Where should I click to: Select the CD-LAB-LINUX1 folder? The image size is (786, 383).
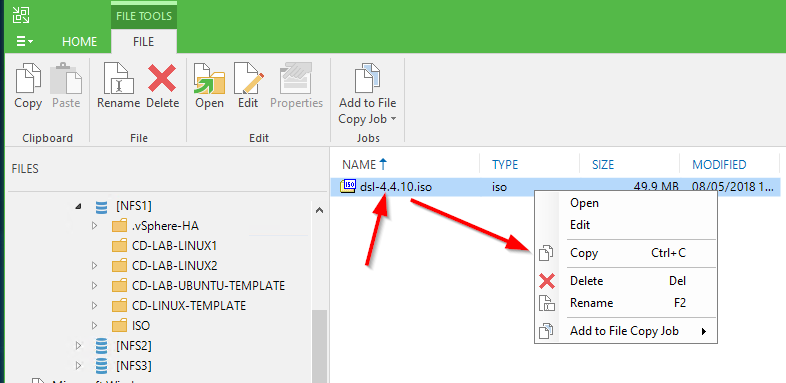(x=174, y=246)
